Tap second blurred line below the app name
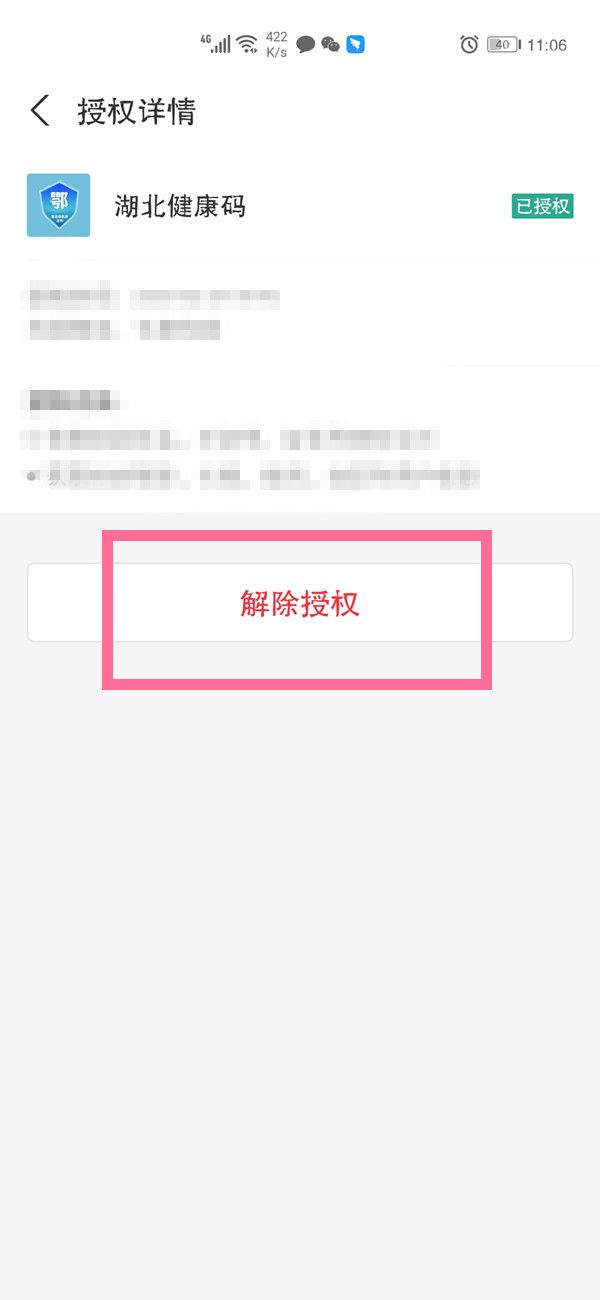This screenshot has height=1300, width=600. (x=125, y=327)
